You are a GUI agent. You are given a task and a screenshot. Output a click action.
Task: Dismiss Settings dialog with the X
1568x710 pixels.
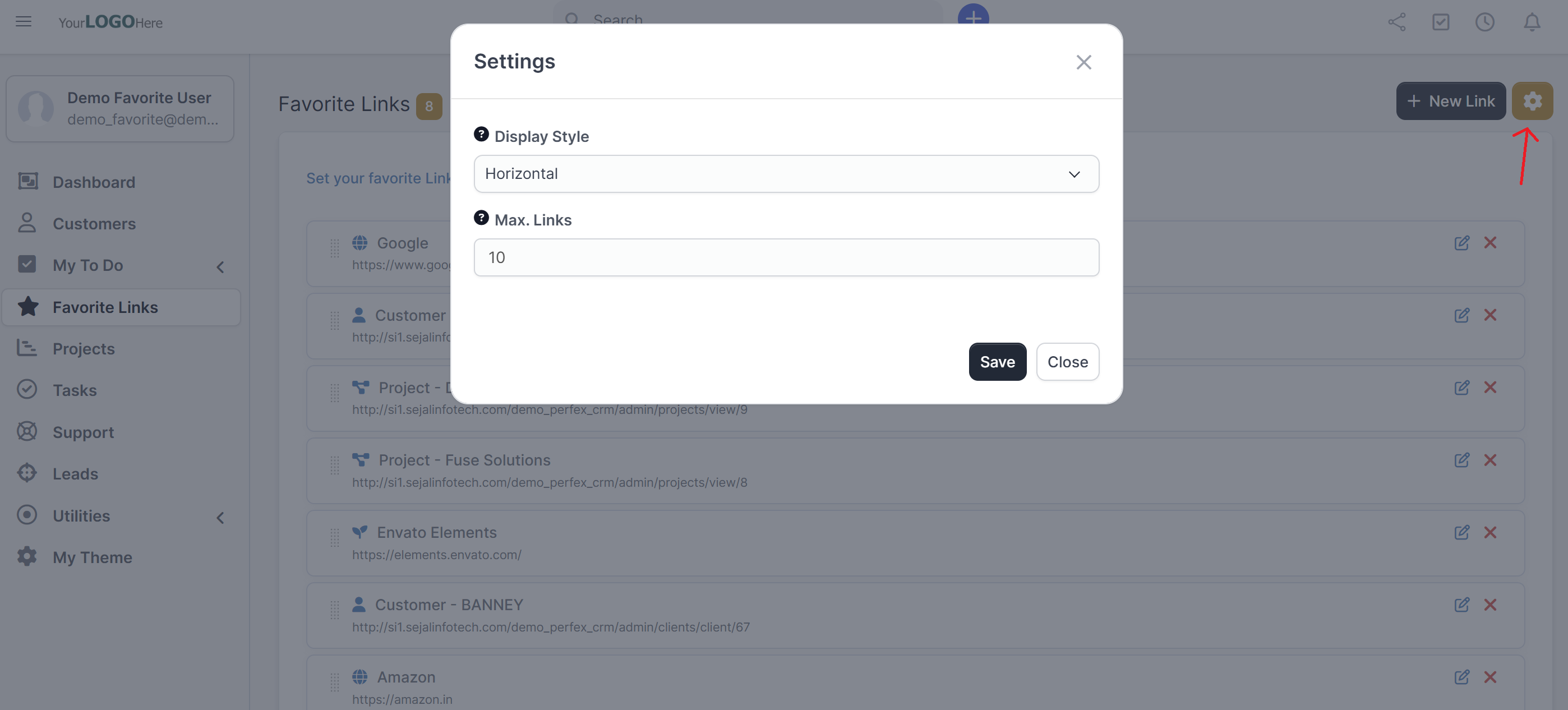pos(1083,62)
